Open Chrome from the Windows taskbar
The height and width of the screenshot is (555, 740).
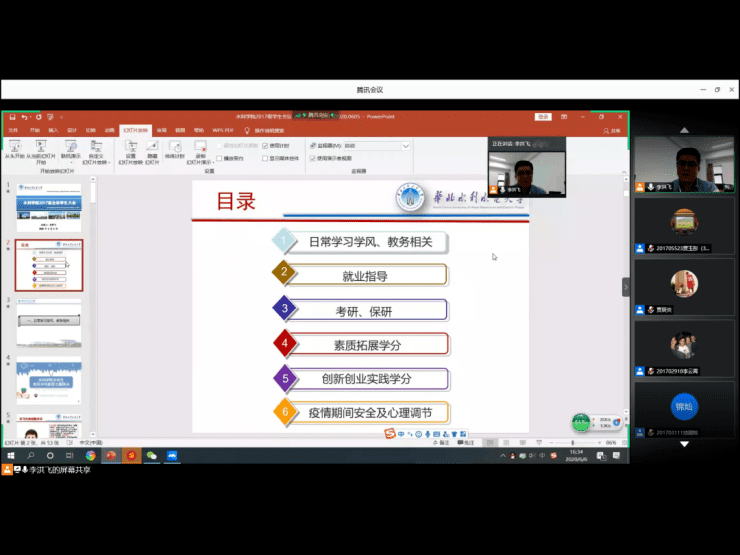point(92,455)
